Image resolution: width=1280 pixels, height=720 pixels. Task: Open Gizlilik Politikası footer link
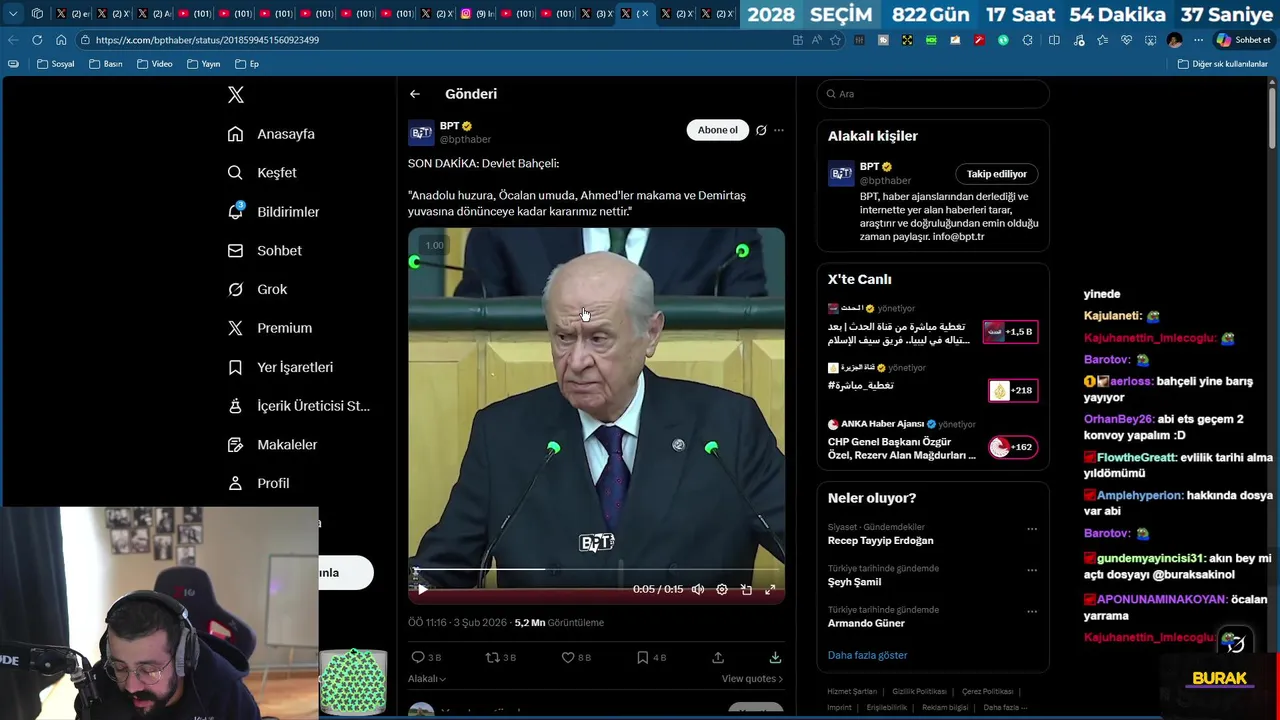[919, 691]
